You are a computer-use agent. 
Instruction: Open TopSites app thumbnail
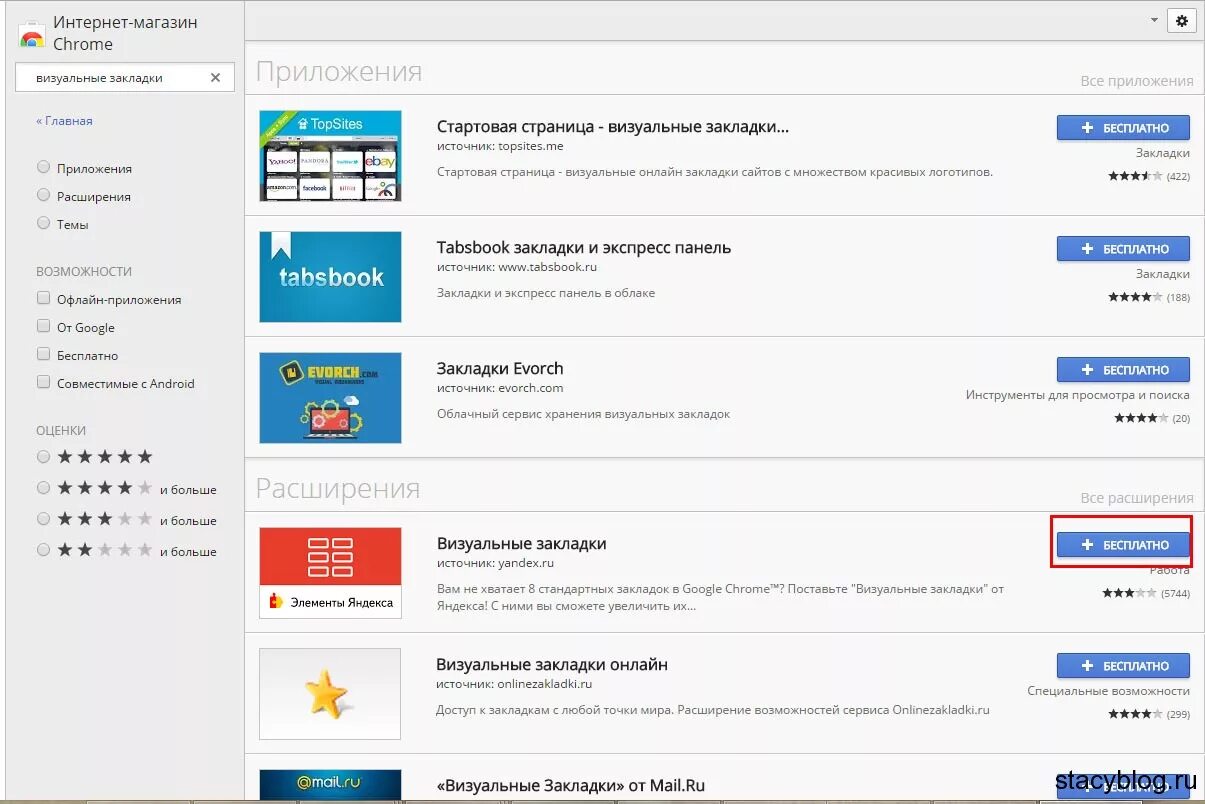(x=330, y=155)
